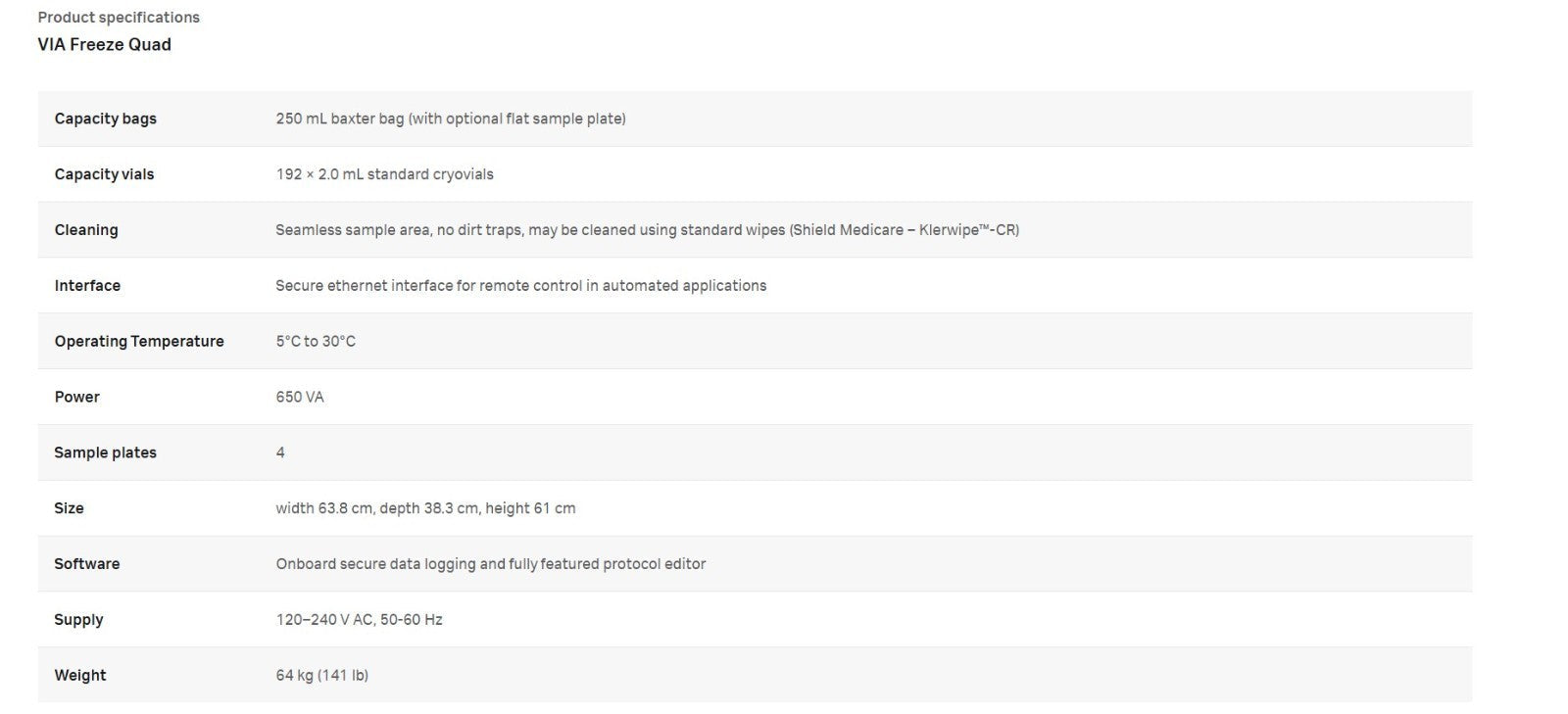The height and width of the screenshot is (714, 1568).
Task: Click the "Capacity bags" row label
Action: (x=105, y=119)
